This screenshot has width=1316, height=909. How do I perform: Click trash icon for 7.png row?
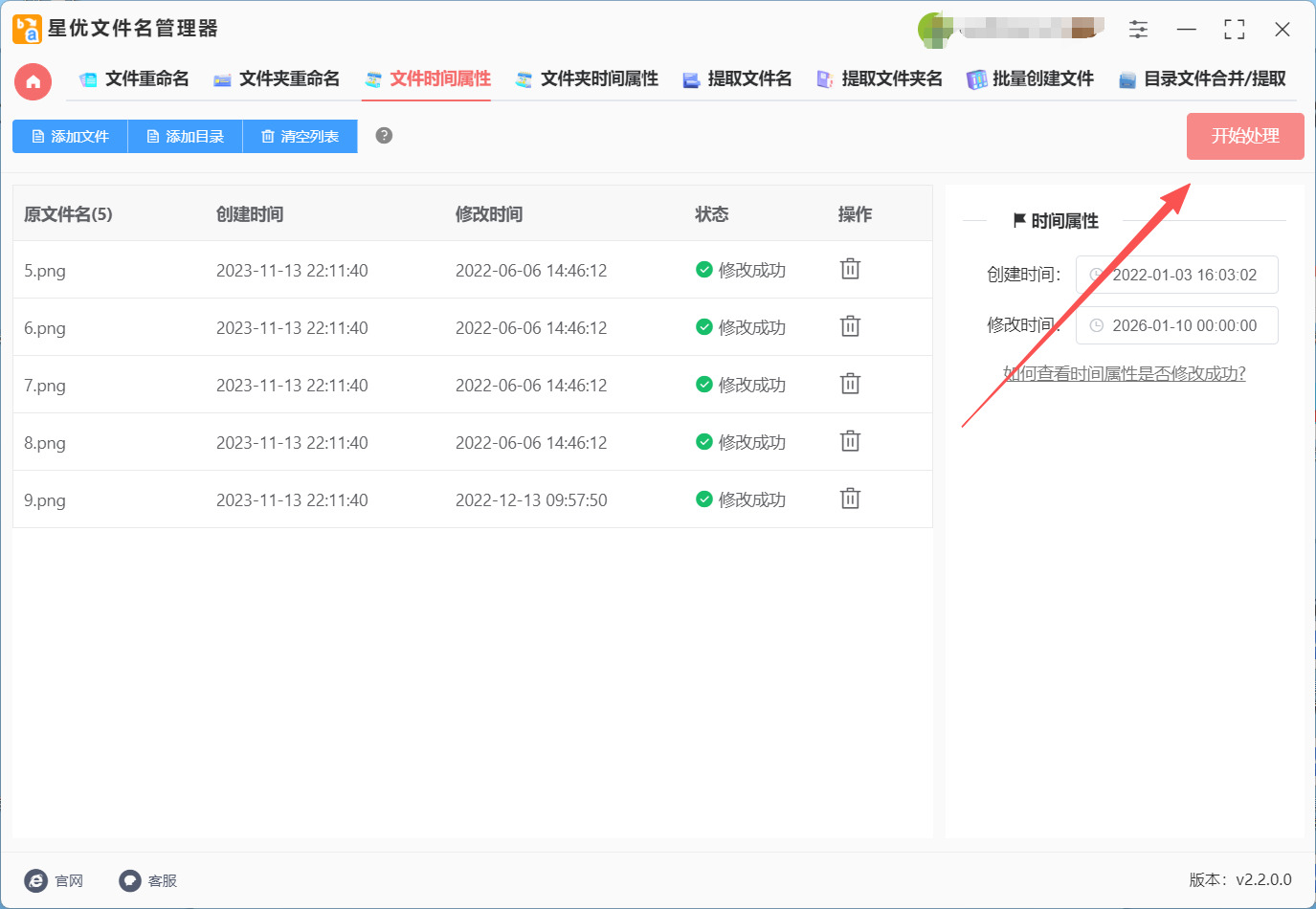coord(850,384)
